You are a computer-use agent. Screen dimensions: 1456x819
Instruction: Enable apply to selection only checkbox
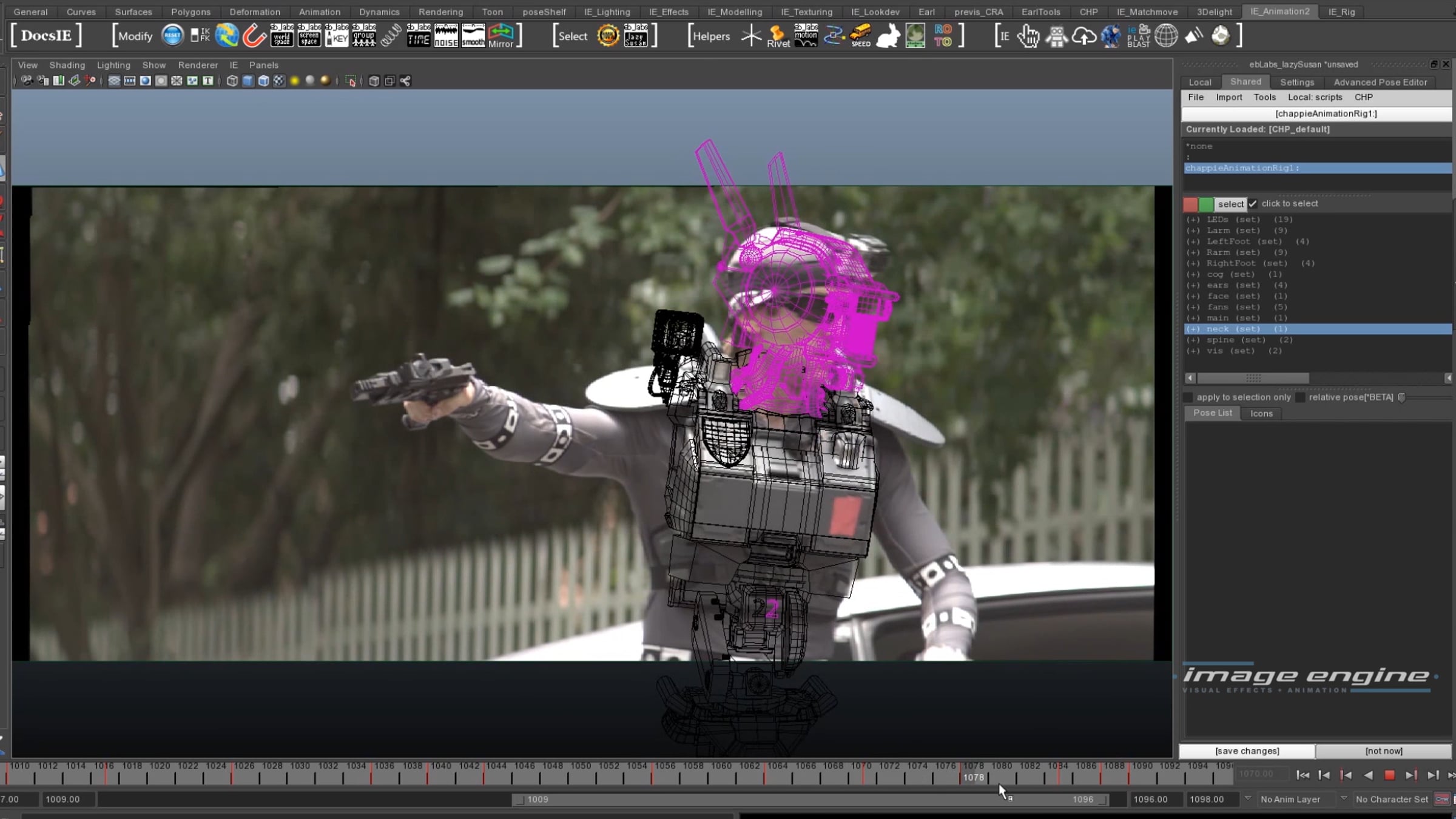1188,397
